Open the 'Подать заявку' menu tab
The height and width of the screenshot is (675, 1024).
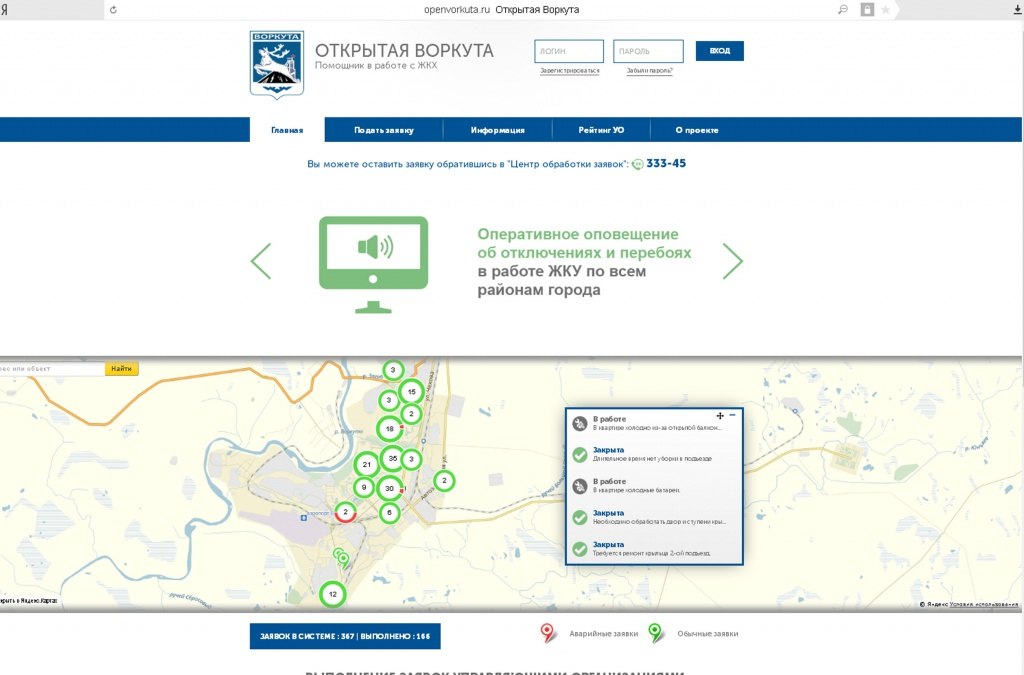tap(383, 130)
